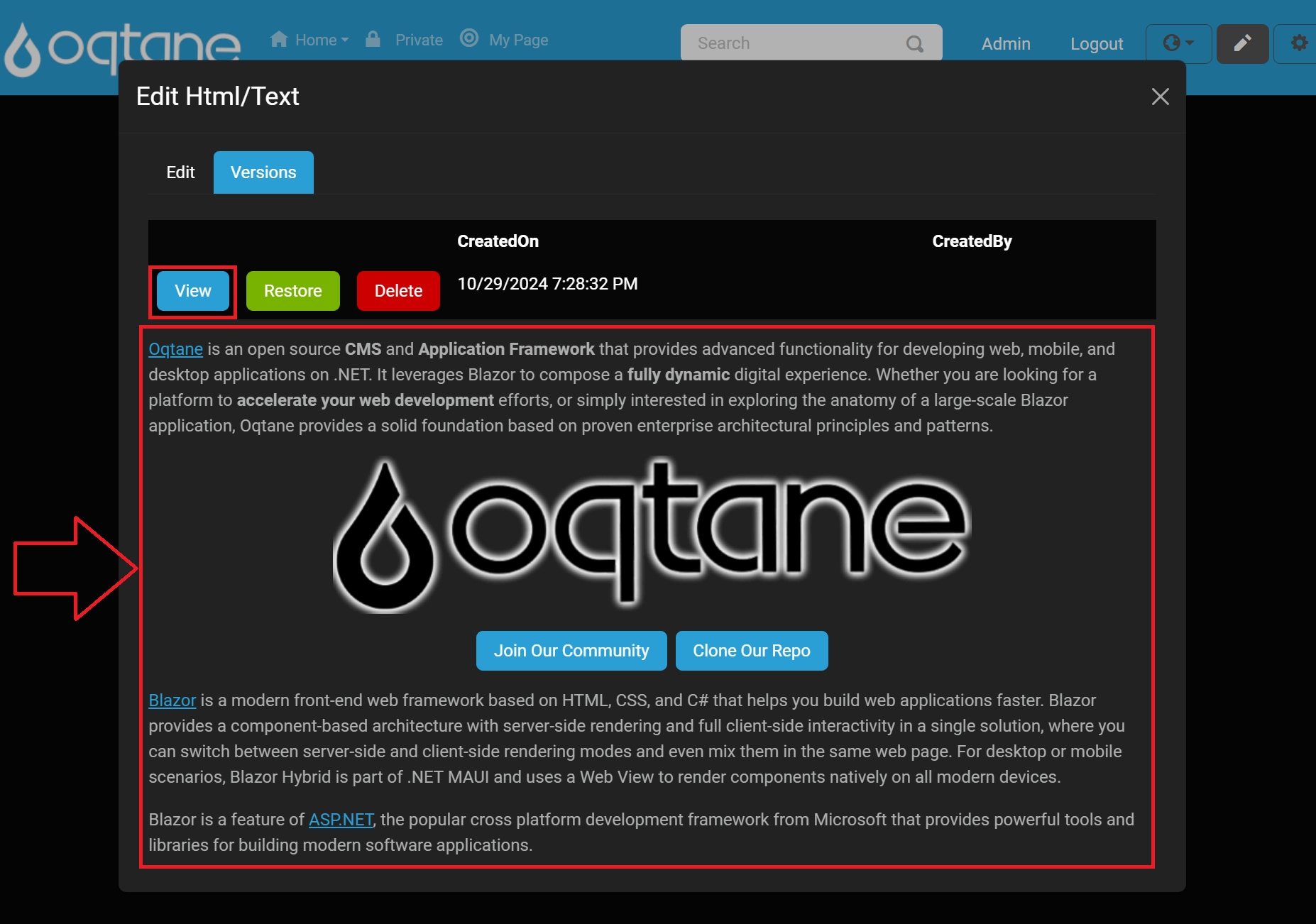The height and width of the screenshot is (924, 1316).
Task: Click the home icon in navbar
Action: point(279,39)
